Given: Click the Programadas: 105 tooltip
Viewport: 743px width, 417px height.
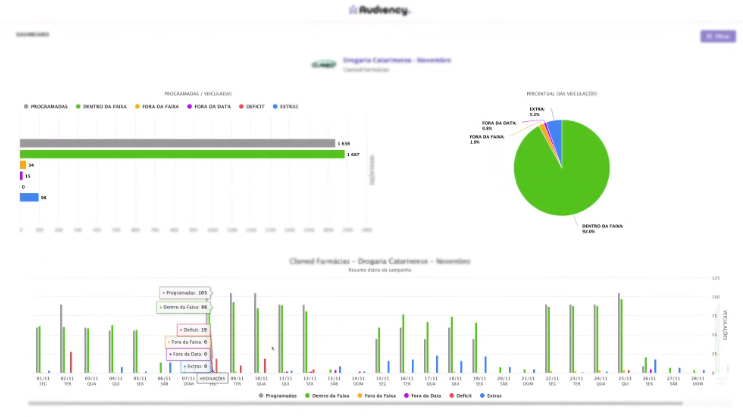Looking at the screenshot, I should point(185,293).
